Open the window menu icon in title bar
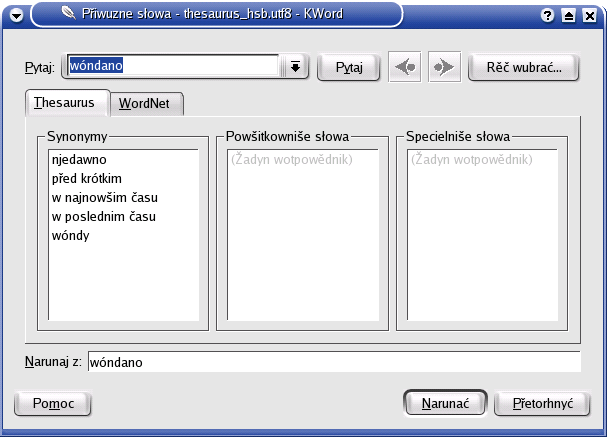This screenshot has height=437, width=607. [16, 15]
